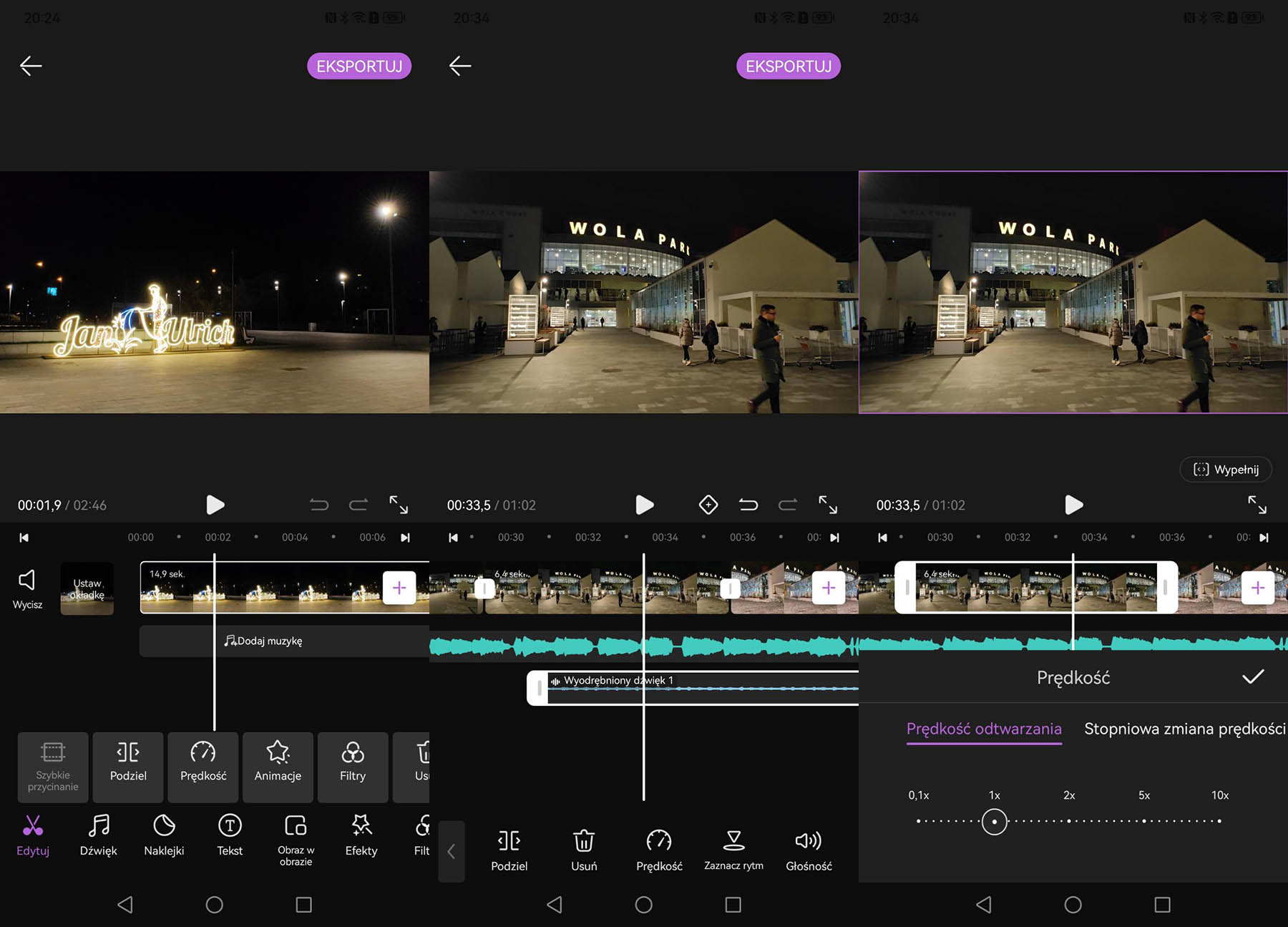Switch to the Dźwięk tab
Image resolution: width=1288 pixels, height=927 pixels.
click(98, 835)
